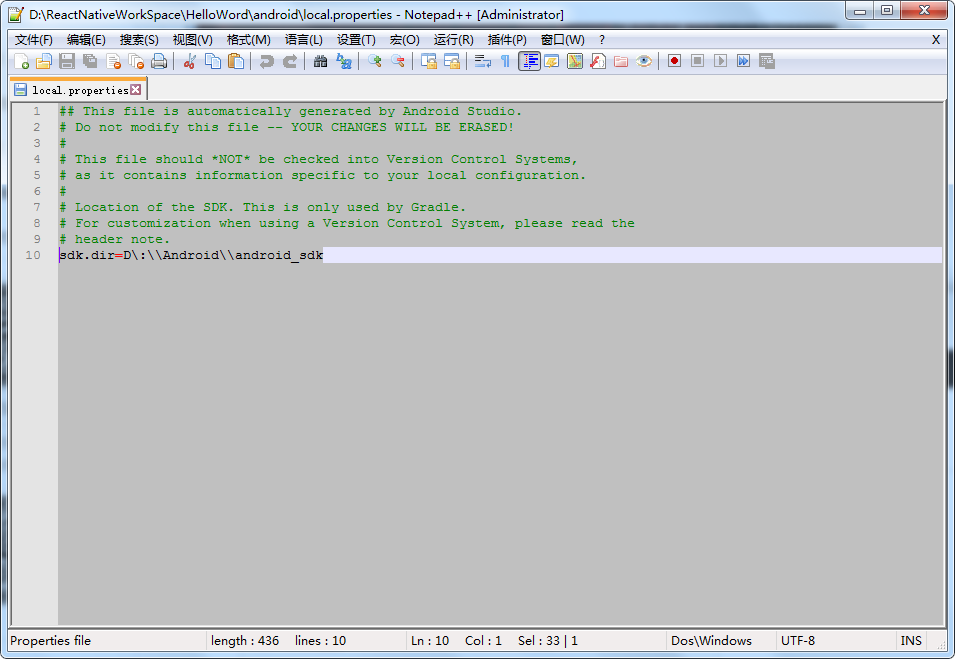This screenshot has width=955, height=659.
Task: Open the 语言(L) menu
Action: 303,39
